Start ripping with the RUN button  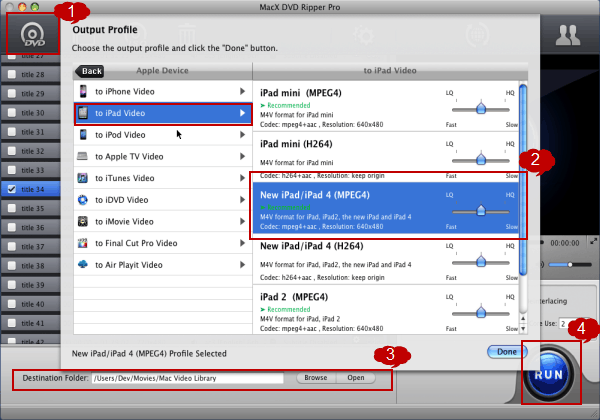(x=549, y=374)
